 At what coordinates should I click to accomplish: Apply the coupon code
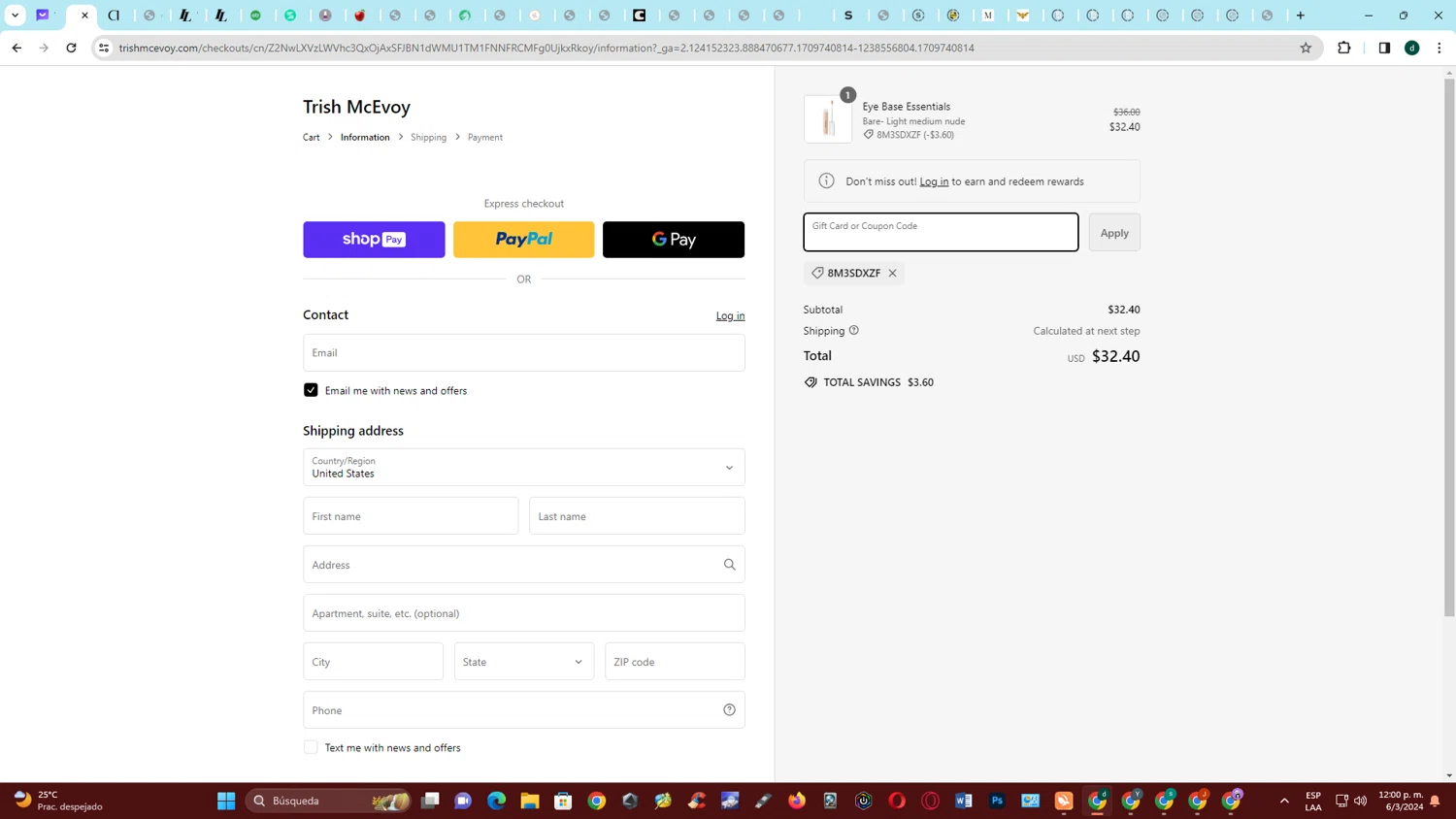[x=1114, y=233]
